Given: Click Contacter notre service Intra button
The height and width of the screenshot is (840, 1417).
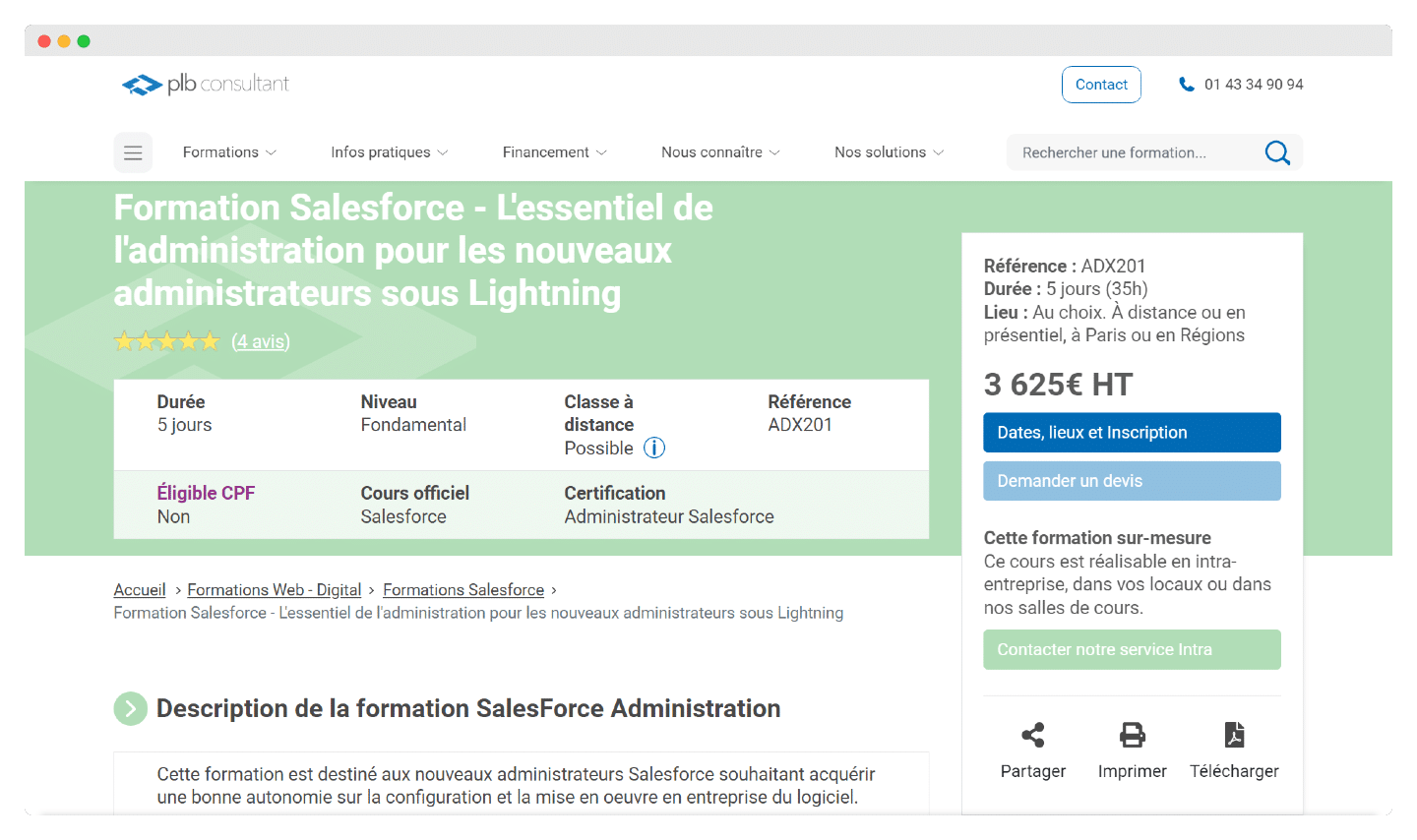Looking at the screenshot, I should (1132, 649).
